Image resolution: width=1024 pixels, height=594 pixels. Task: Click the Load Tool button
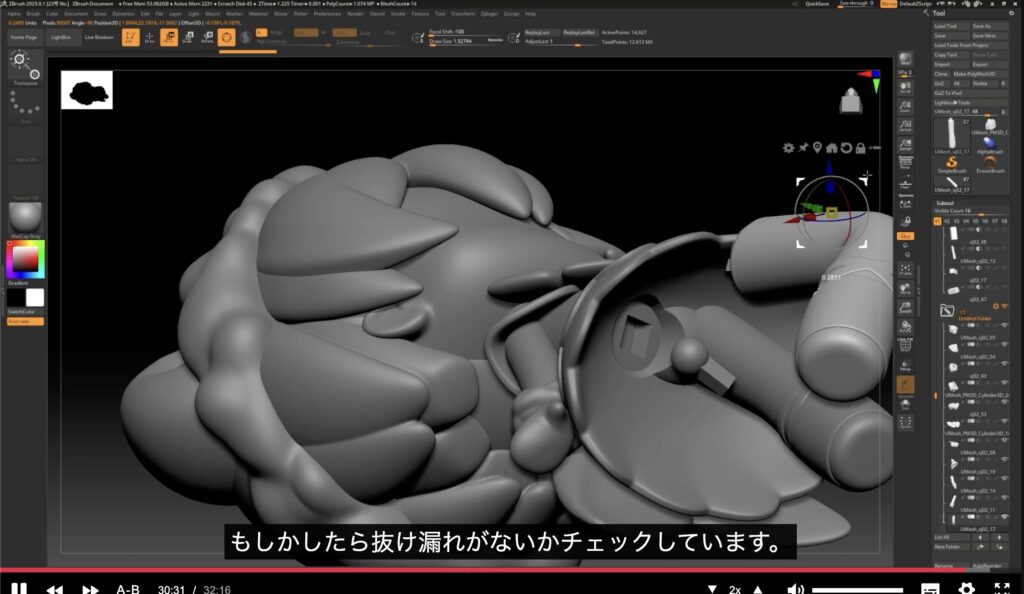[951, 26]
